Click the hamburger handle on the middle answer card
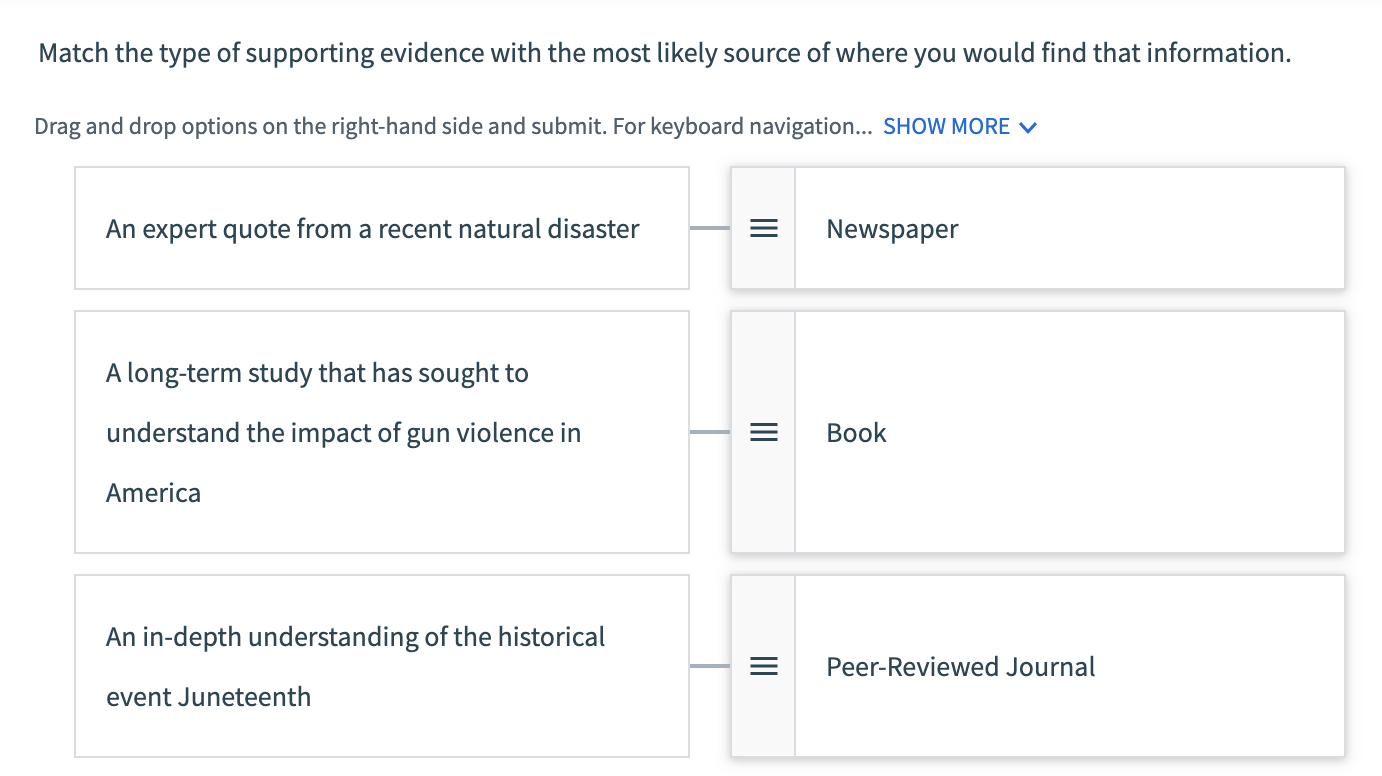 (763, 432)
